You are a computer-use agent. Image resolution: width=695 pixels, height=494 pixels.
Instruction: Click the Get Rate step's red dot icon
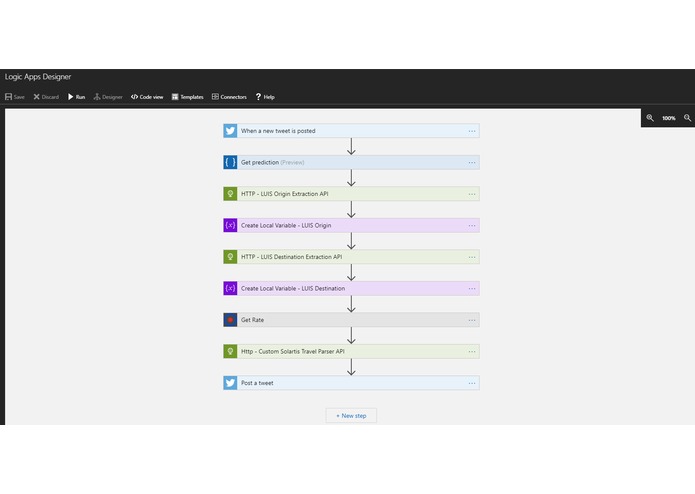pos(230,319)
